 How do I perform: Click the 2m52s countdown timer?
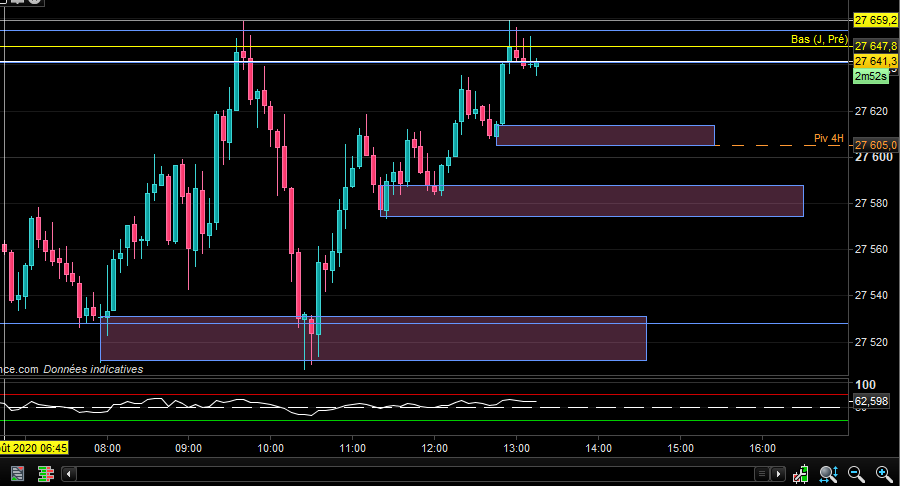coord(870,76)
